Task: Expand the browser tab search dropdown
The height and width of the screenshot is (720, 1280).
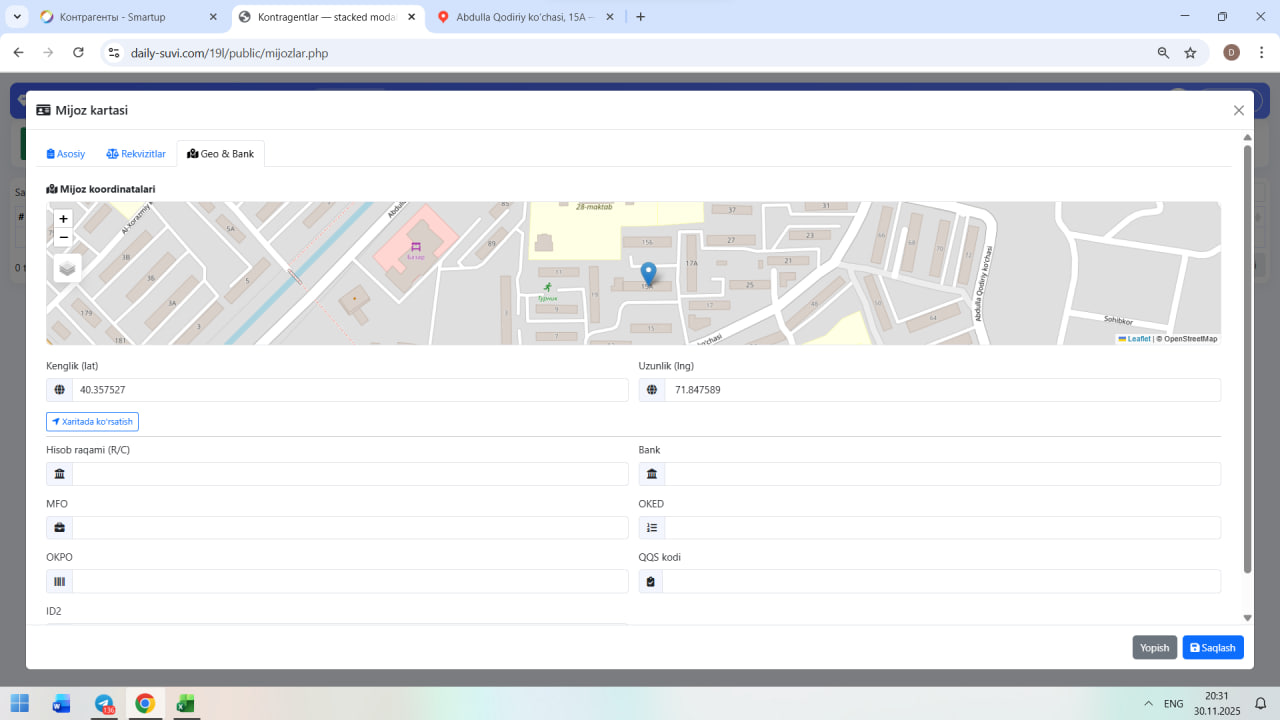Action: coord(17,17)
